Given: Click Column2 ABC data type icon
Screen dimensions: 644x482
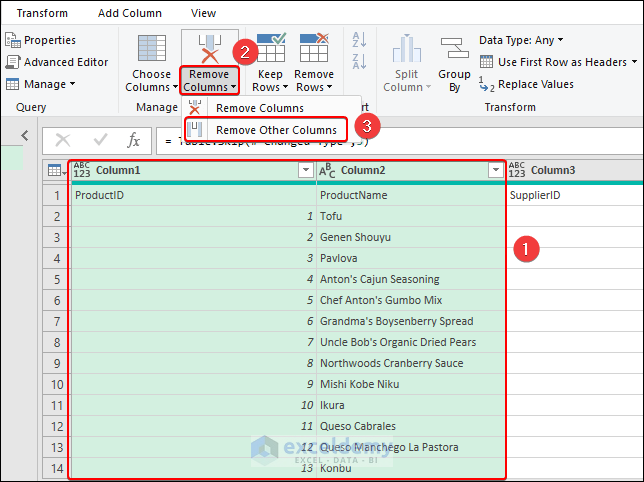Looking at the screenshot, I should 327,170.
